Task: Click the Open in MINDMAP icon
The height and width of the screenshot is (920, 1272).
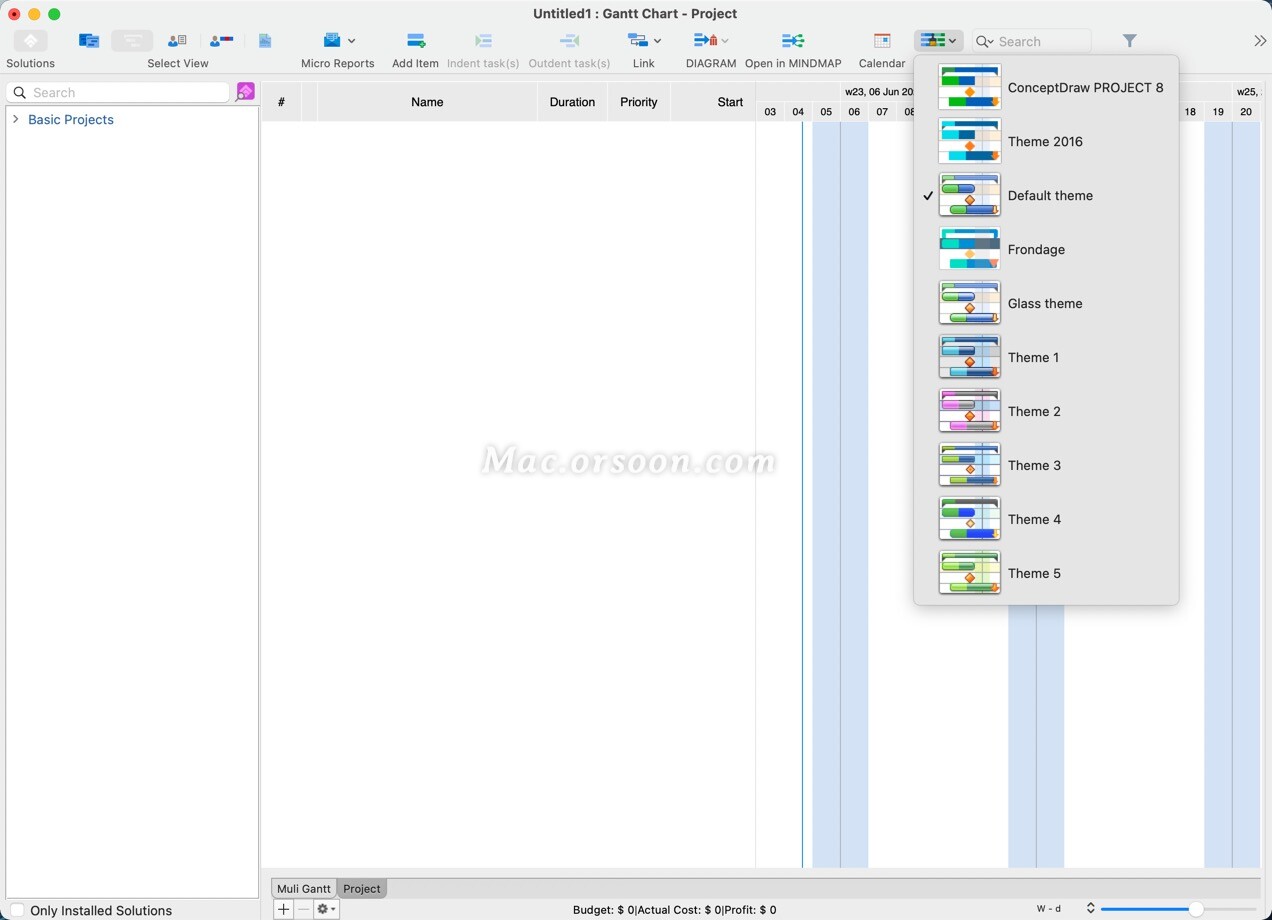Action: [793, 41]
